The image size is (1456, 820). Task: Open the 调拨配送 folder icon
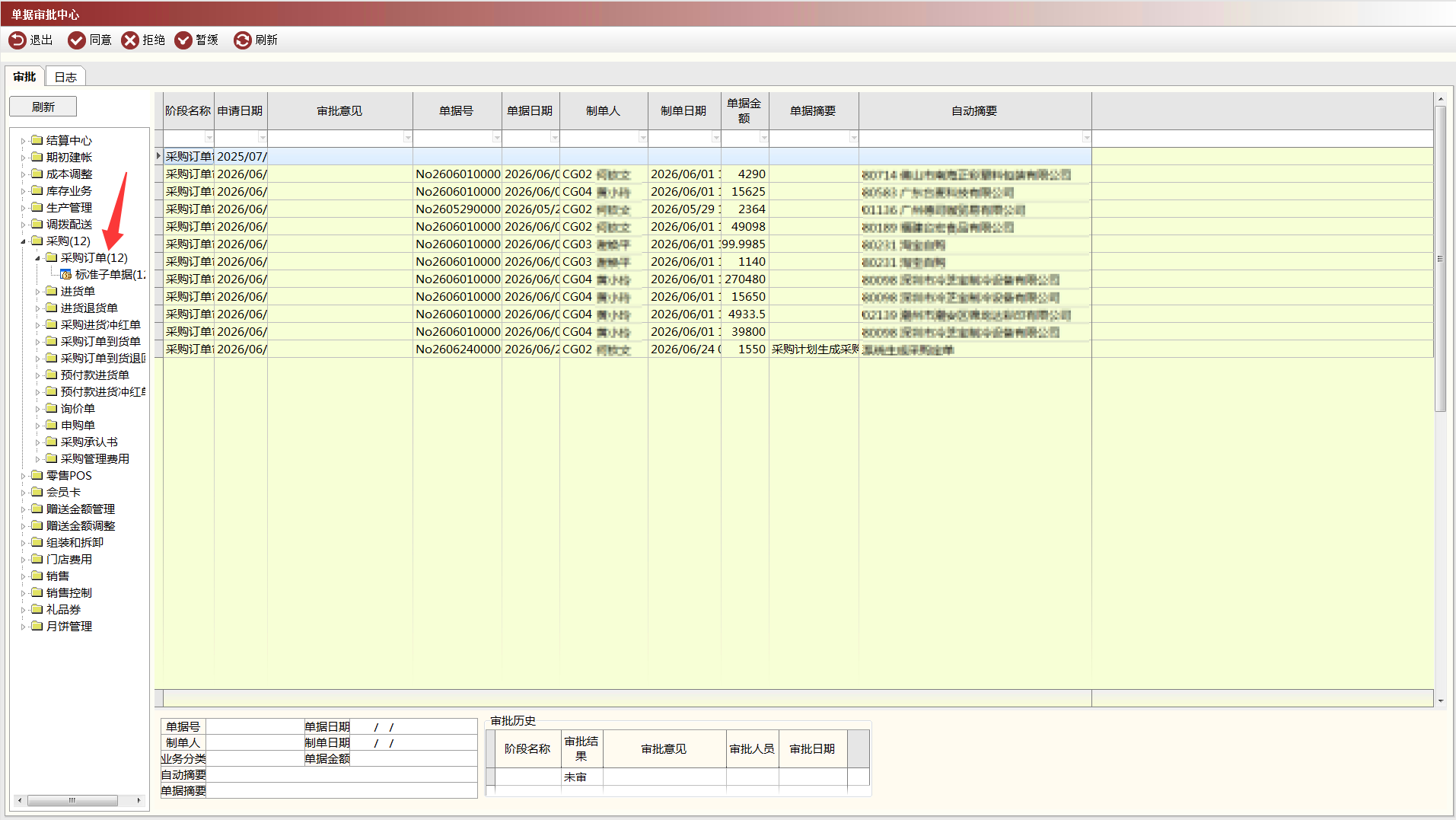(x=37, y=224)
